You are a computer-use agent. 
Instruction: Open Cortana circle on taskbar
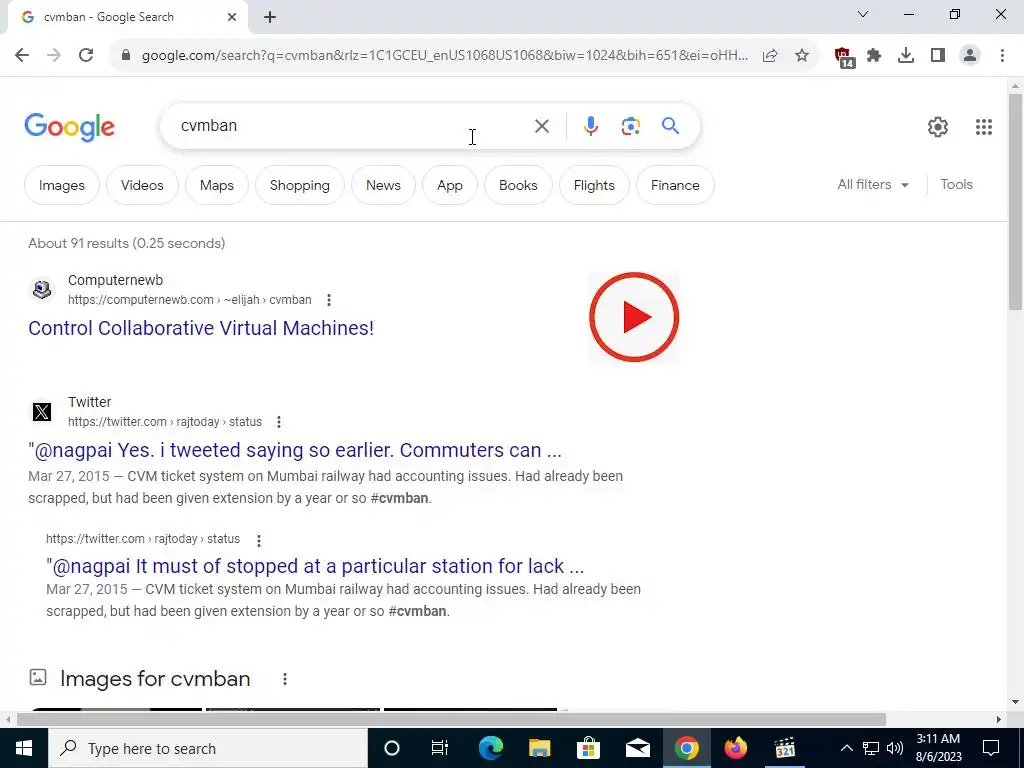point(392,748)
